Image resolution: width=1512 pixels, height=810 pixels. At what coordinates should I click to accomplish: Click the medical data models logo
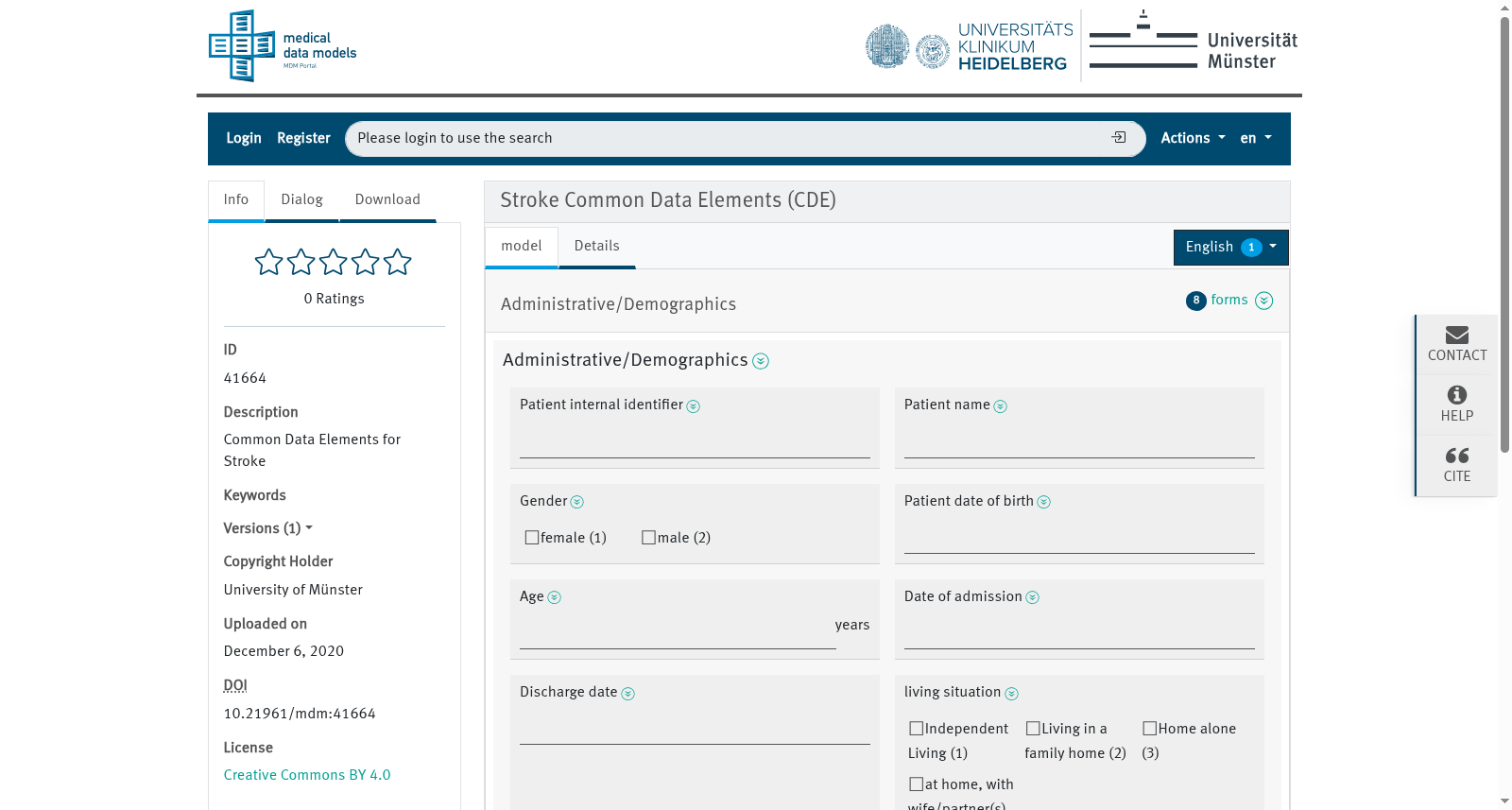coord(283,45)
